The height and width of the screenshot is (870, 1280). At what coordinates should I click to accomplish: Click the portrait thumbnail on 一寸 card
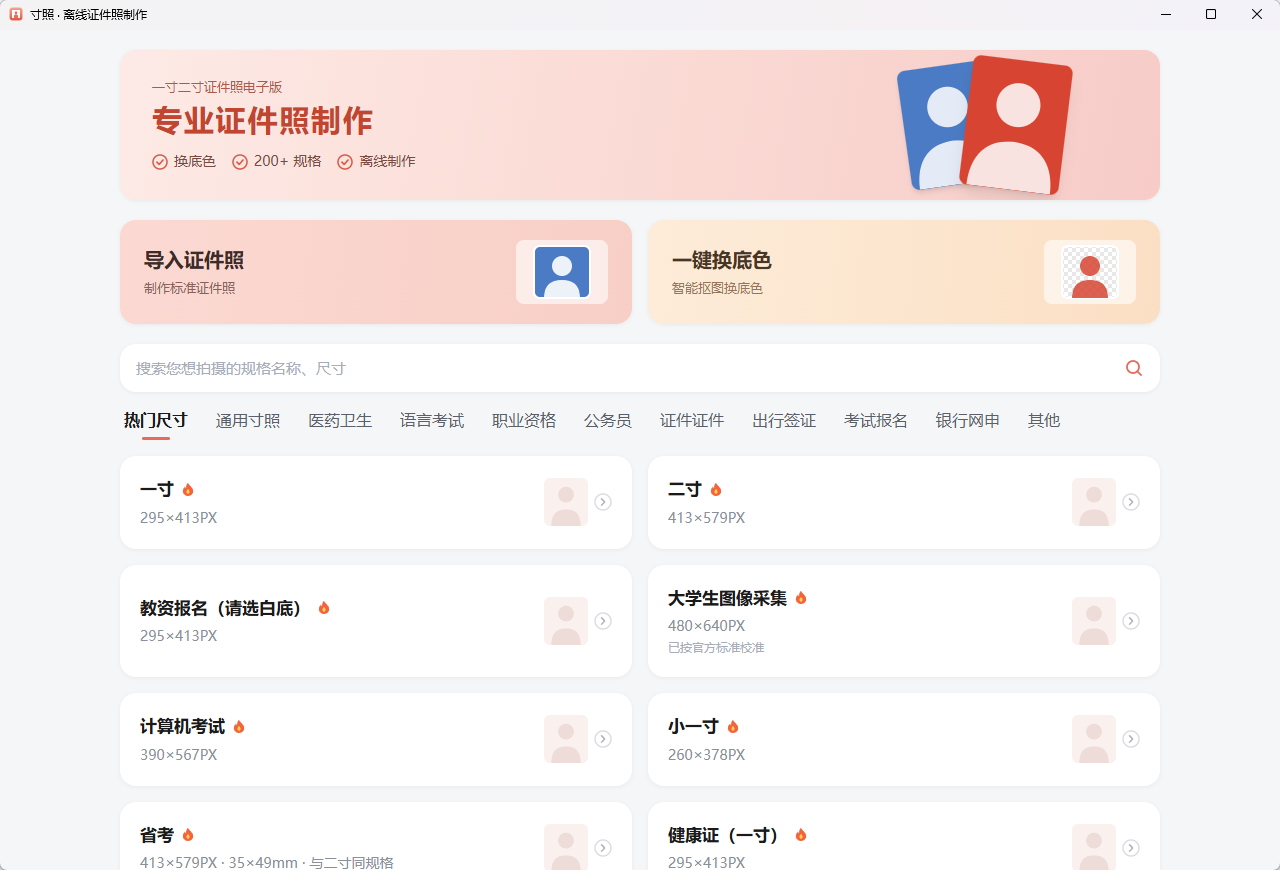[566, 502]
